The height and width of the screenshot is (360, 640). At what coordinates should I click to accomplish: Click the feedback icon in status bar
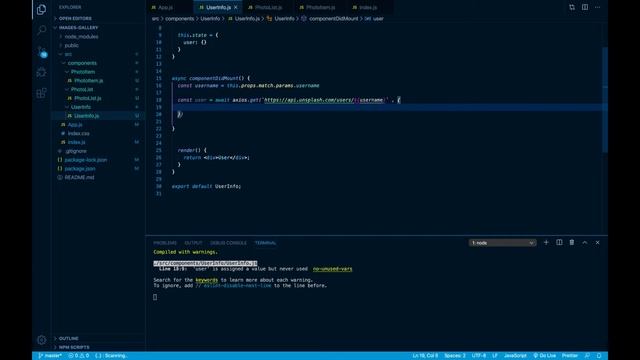587,356
